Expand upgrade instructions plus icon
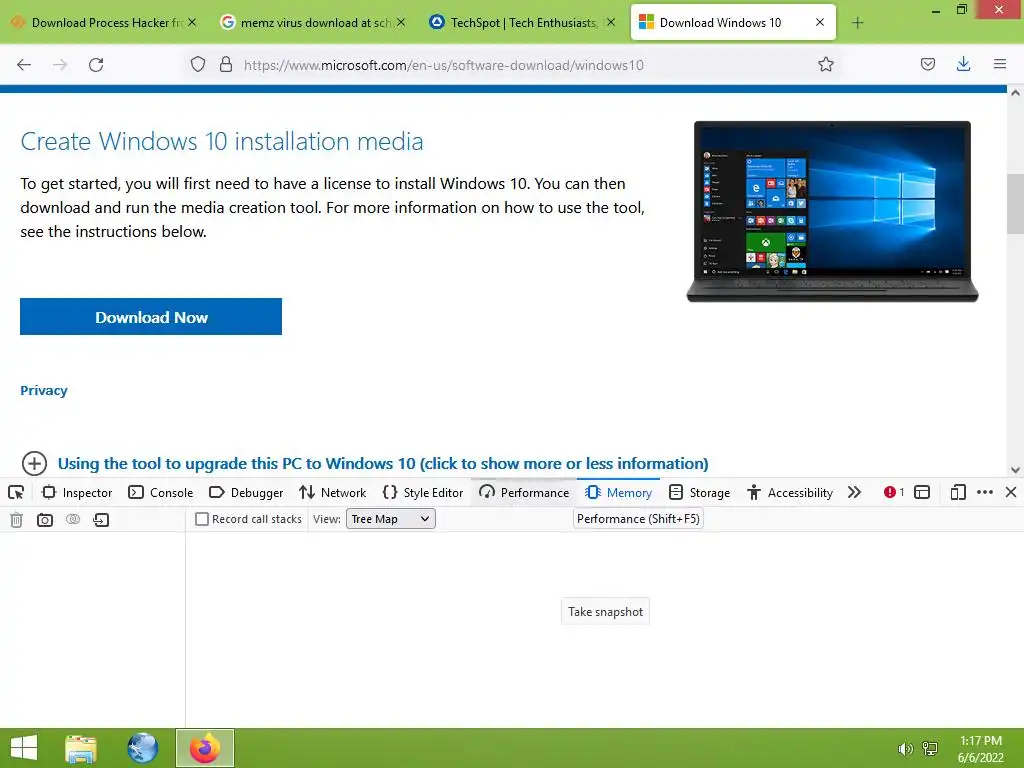The image size is (1024, 768). [34, 464]
